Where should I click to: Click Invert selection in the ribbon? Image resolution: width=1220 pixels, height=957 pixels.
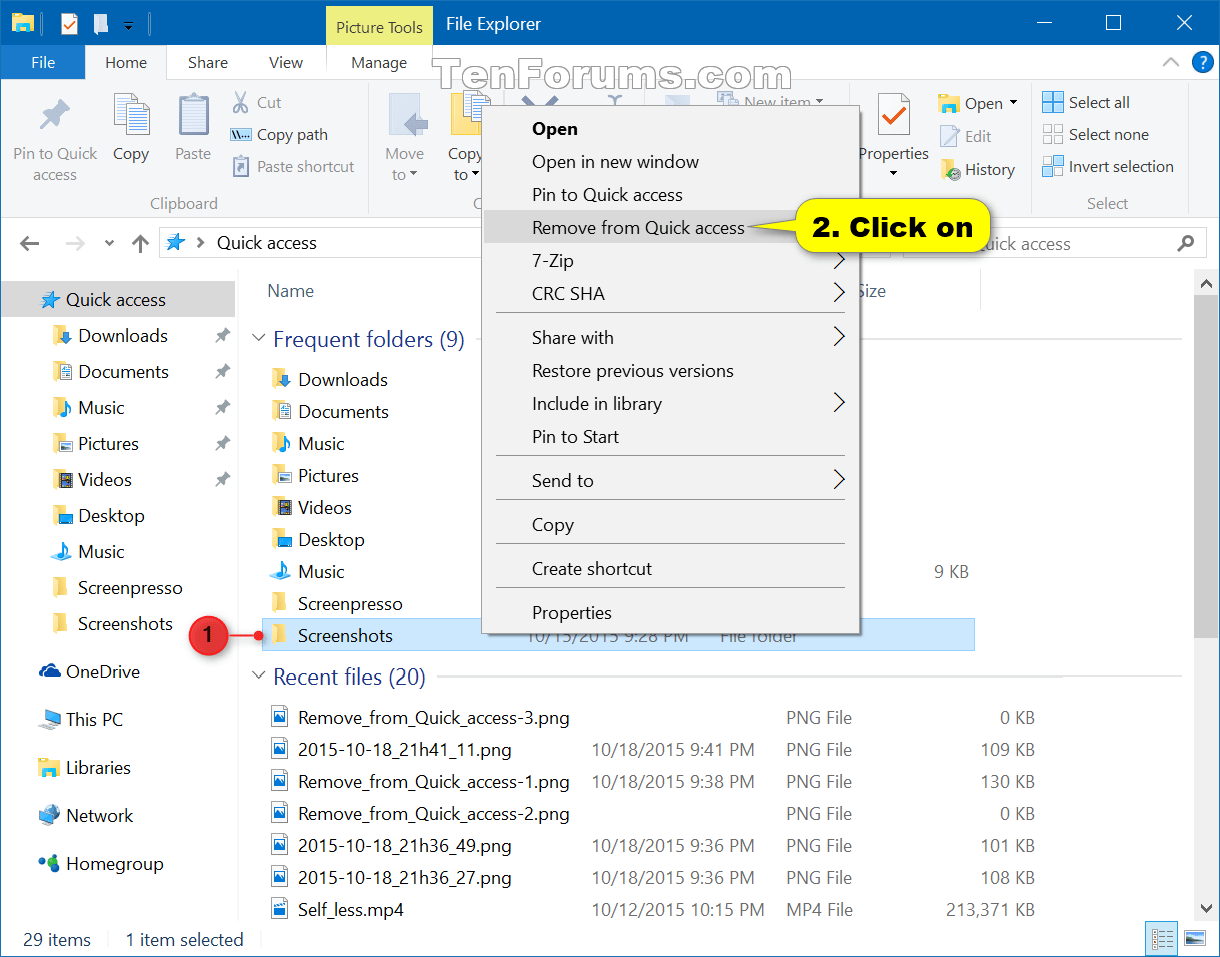(x=1108, y=166)
